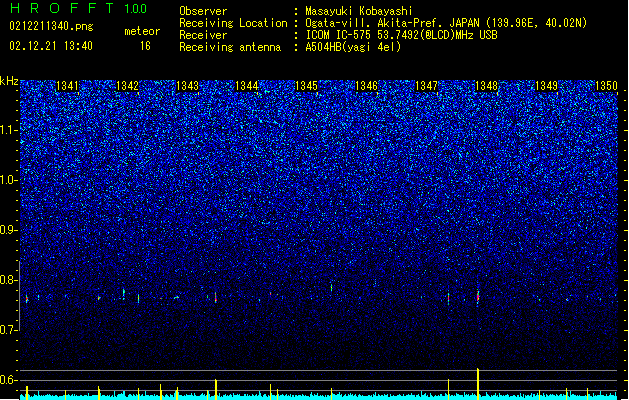Click the kHz axis unit label

[x=9, y=81]
